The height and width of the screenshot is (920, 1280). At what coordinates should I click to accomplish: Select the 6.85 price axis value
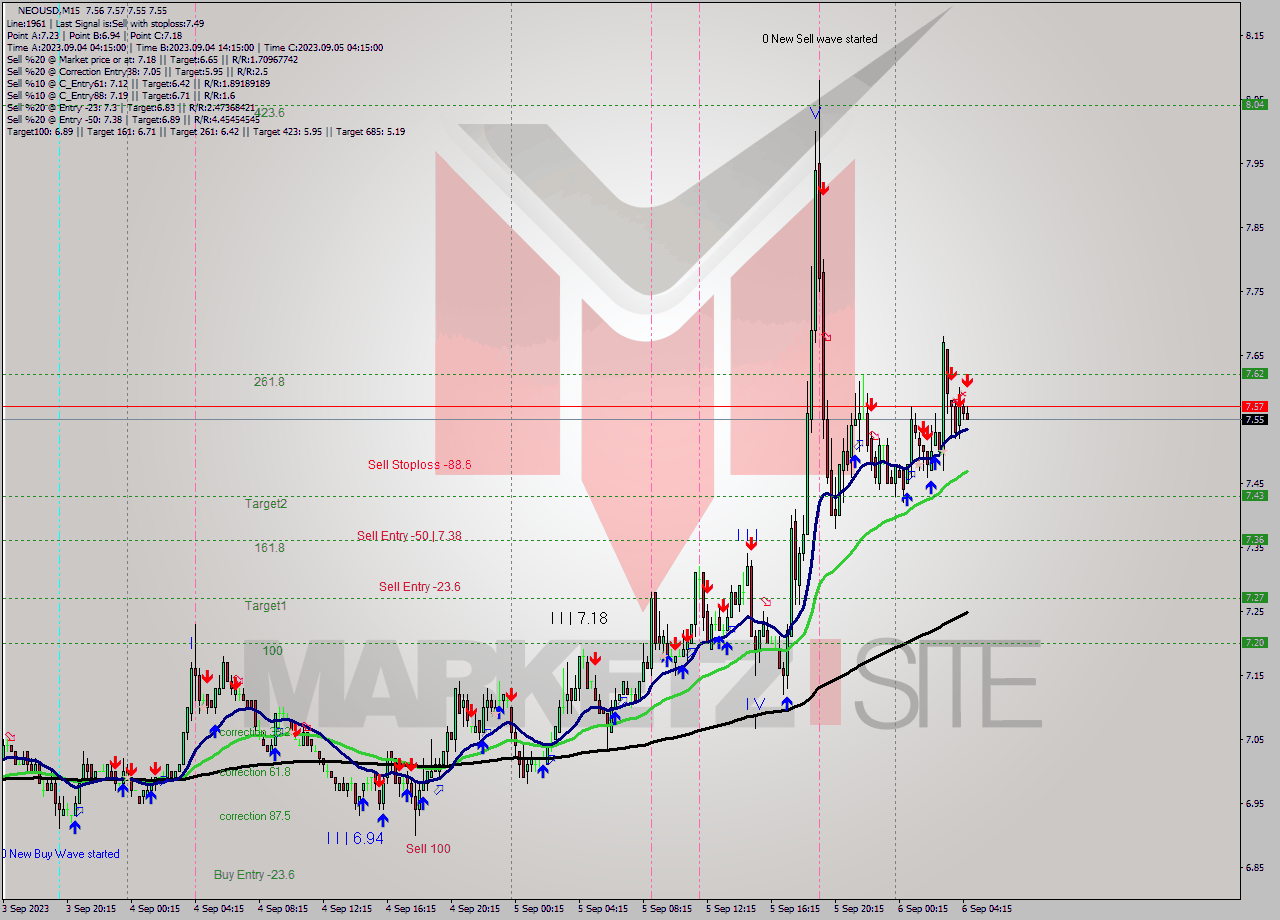(1256, 868)
